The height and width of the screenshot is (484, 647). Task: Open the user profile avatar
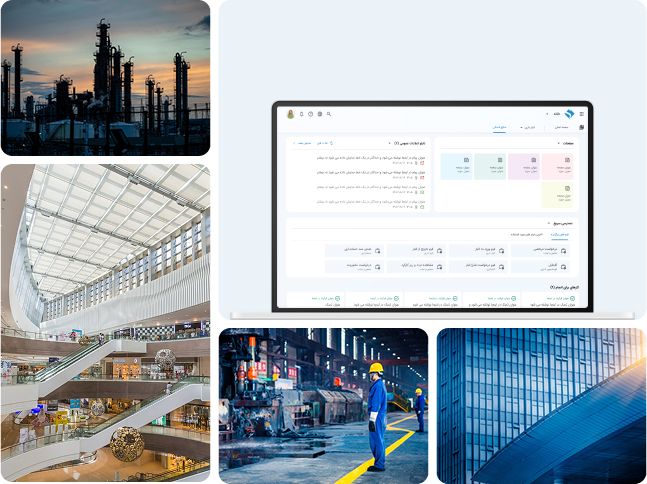point(291,114)
